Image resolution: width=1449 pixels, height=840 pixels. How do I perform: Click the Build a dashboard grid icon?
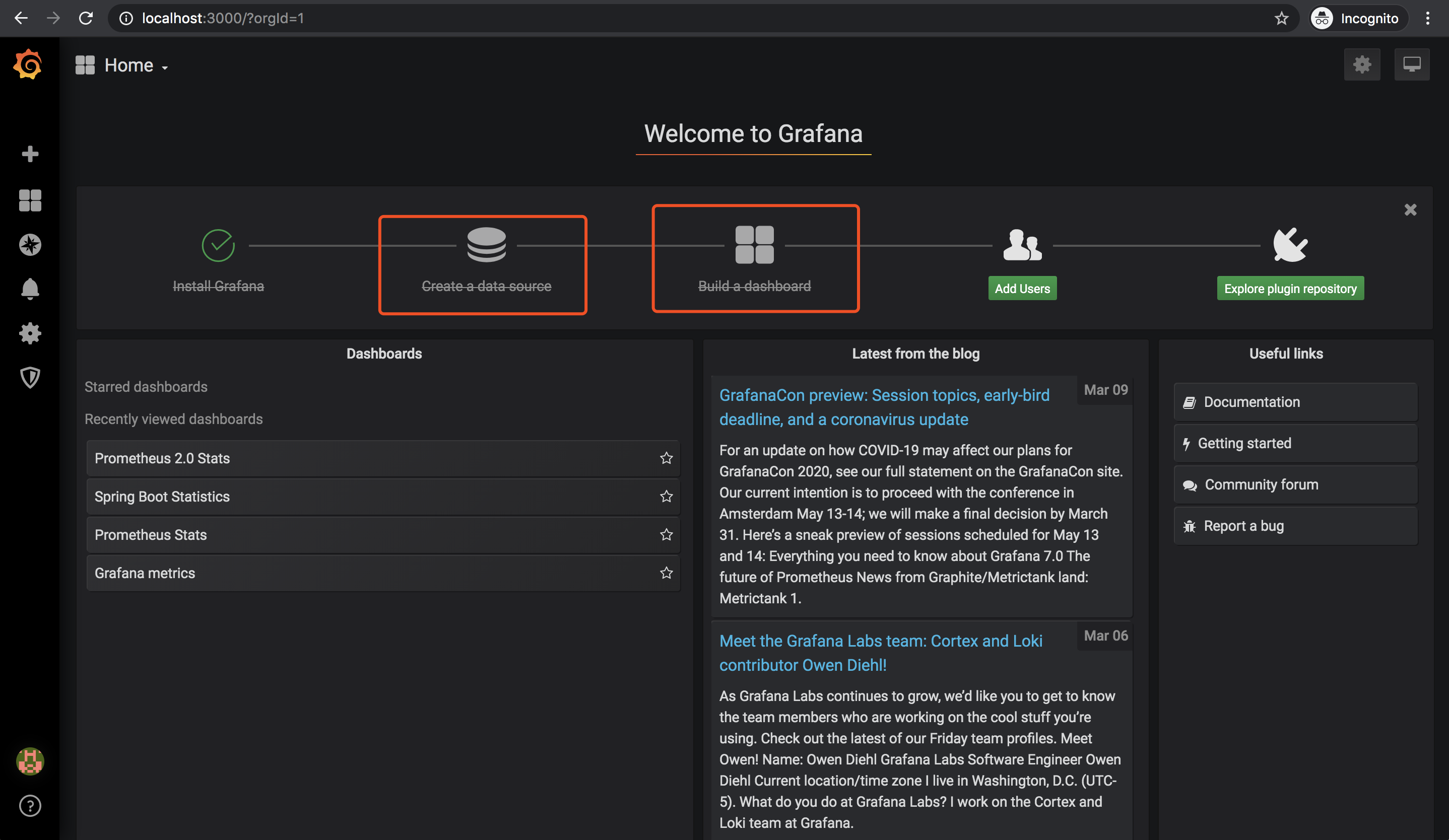coord(754,245)
